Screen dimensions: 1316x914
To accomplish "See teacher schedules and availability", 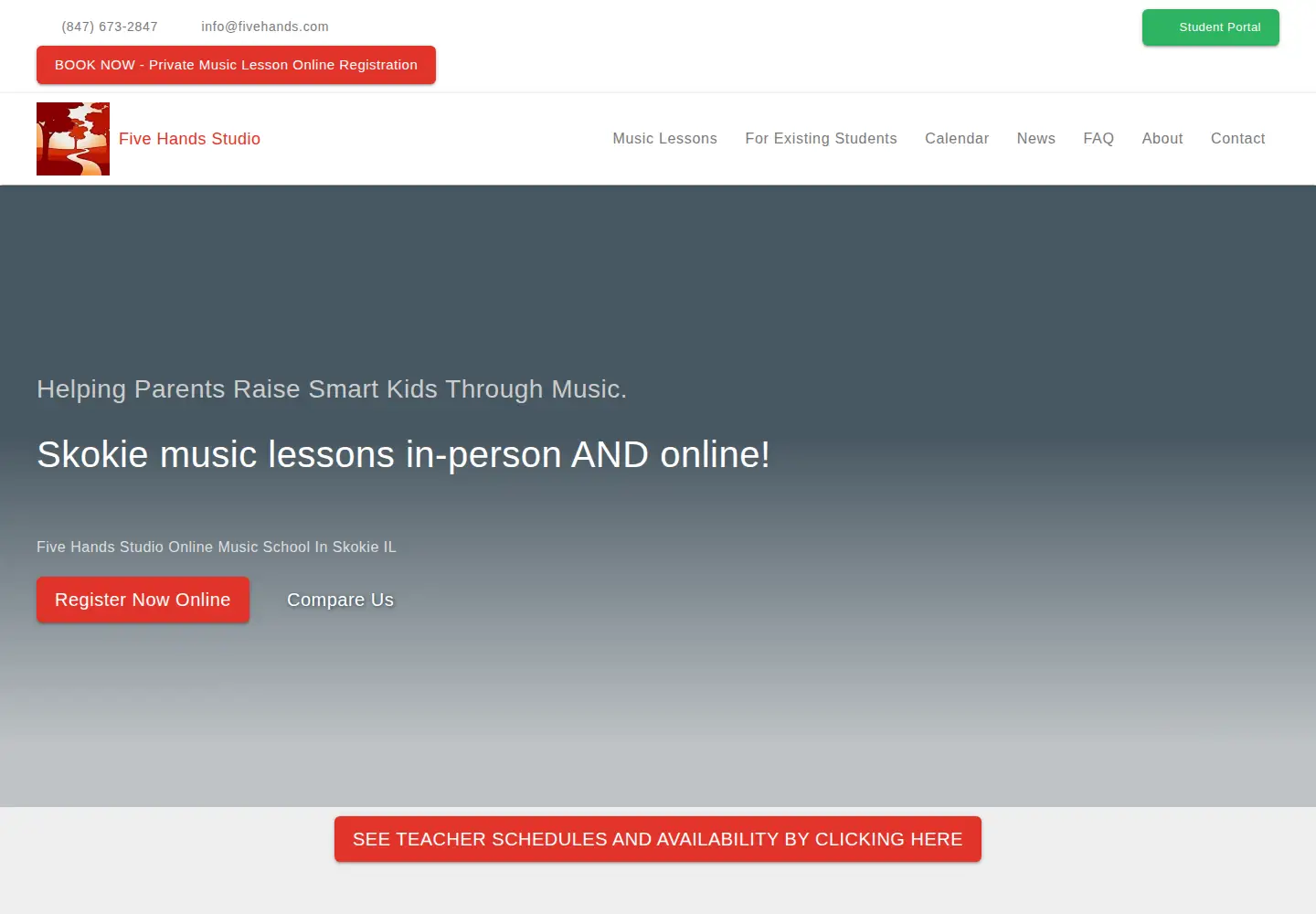I will (658, 839).
